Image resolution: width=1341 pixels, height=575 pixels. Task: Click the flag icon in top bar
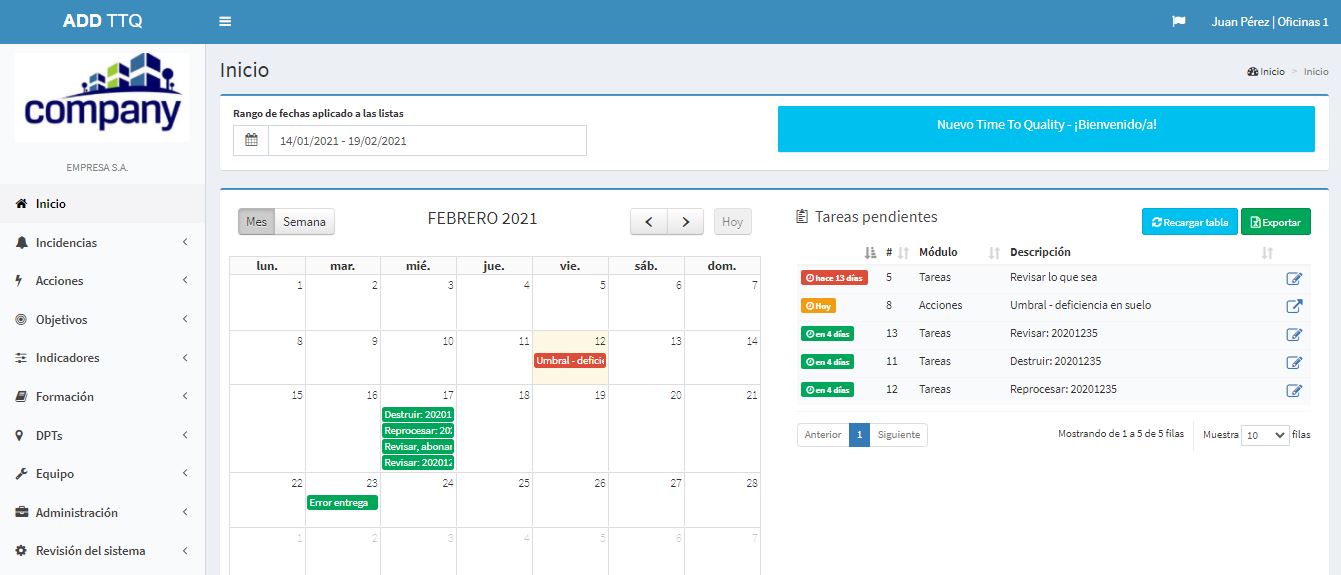click(1178, 21)
